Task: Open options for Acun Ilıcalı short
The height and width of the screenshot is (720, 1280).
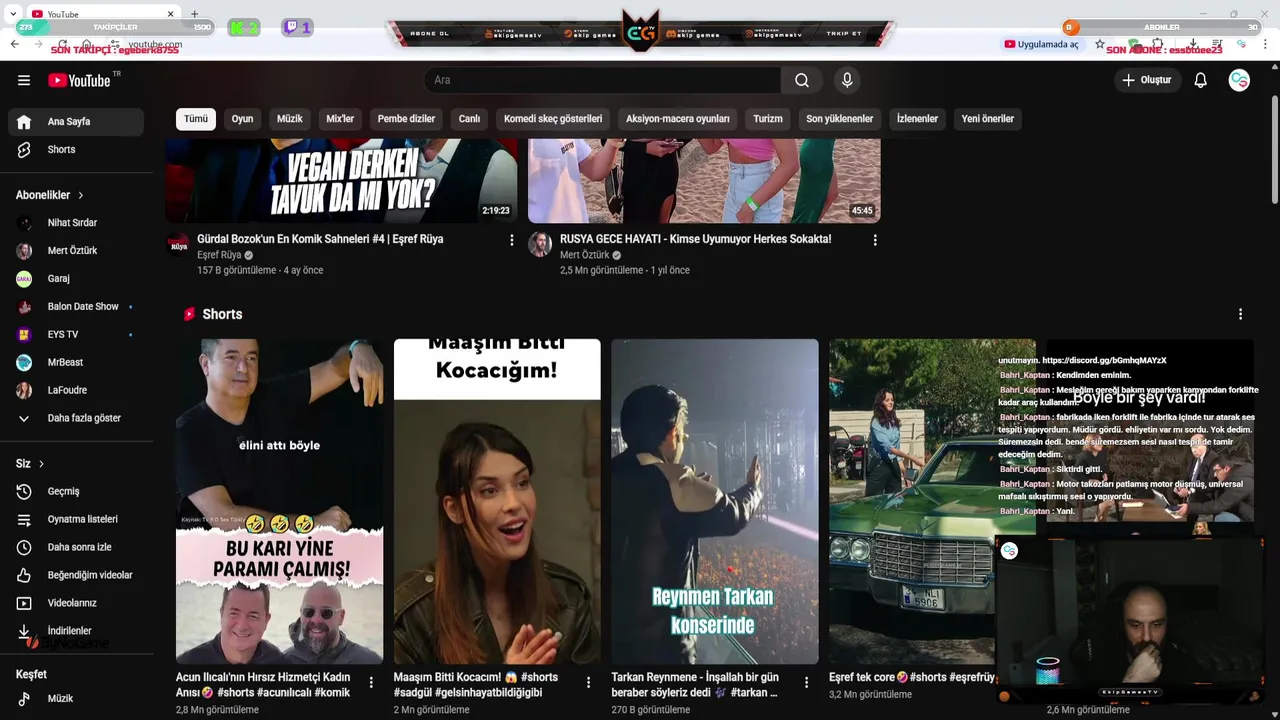Action: pos(371,682)
